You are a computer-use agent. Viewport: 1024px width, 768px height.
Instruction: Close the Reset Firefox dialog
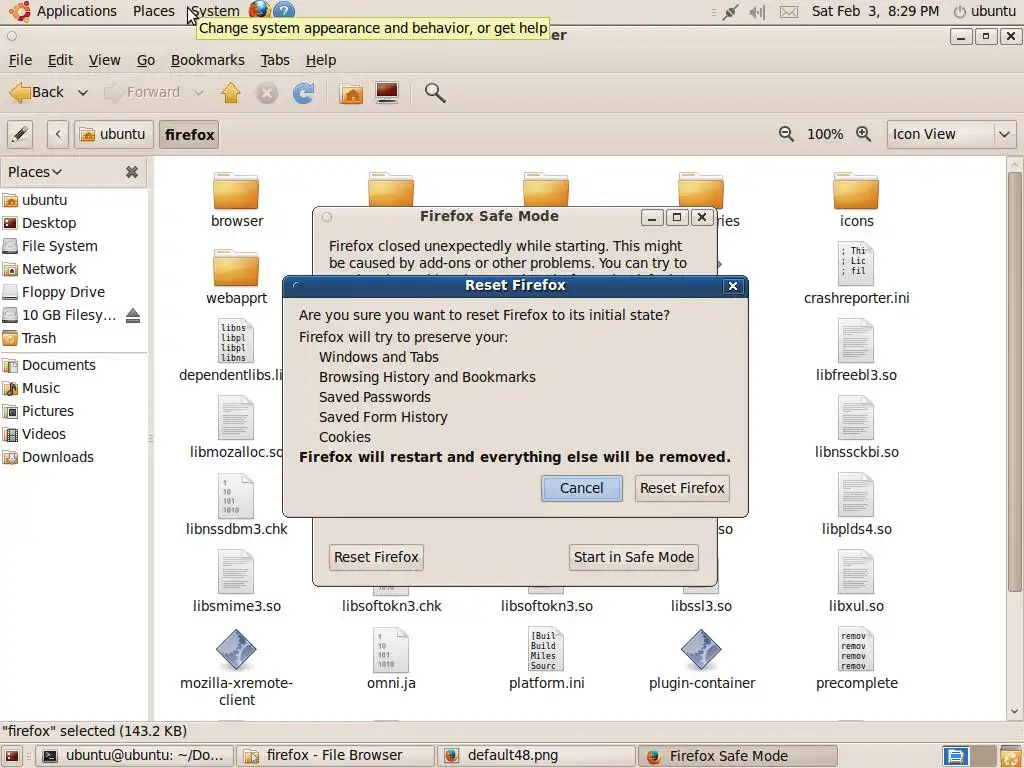tap(733, 286)
